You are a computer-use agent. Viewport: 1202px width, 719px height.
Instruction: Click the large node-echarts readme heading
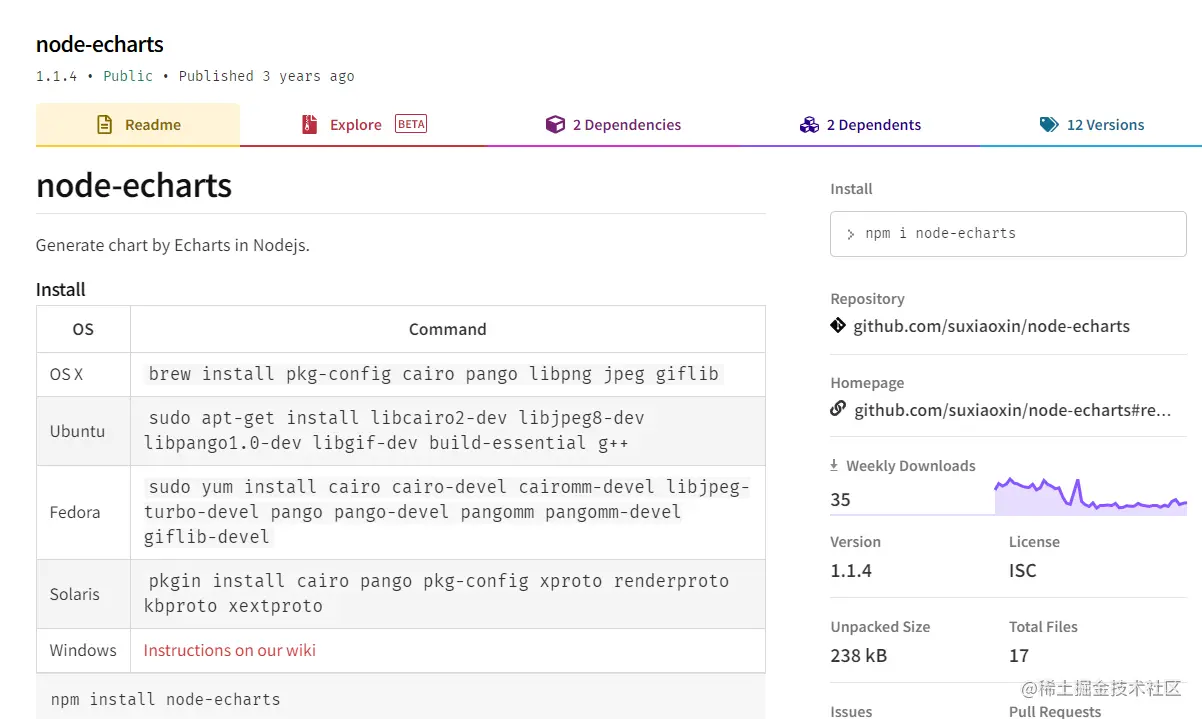(x=134, y=185)
